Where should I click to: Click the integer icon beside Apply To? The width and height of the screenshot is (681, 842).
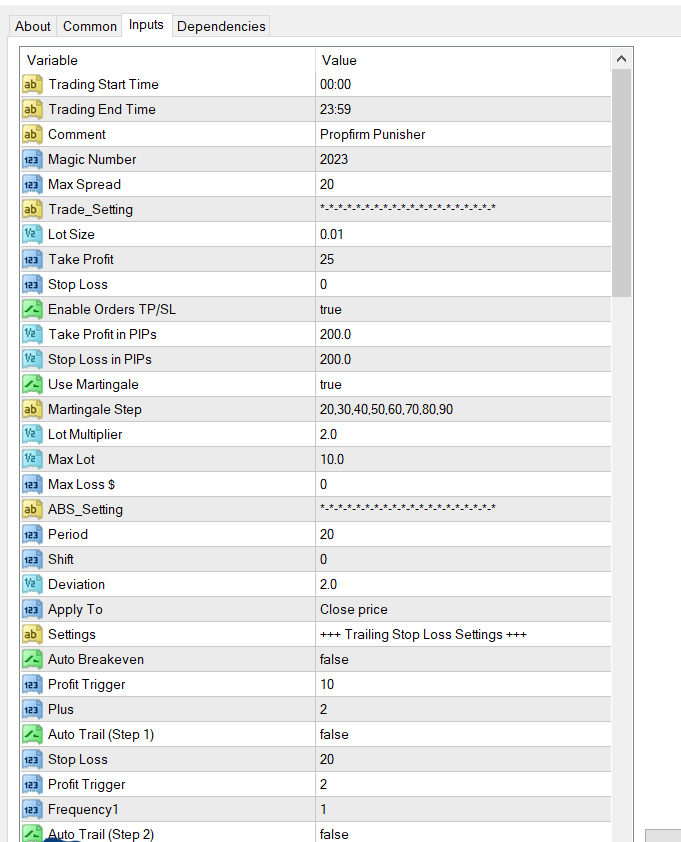click(32, 609)
